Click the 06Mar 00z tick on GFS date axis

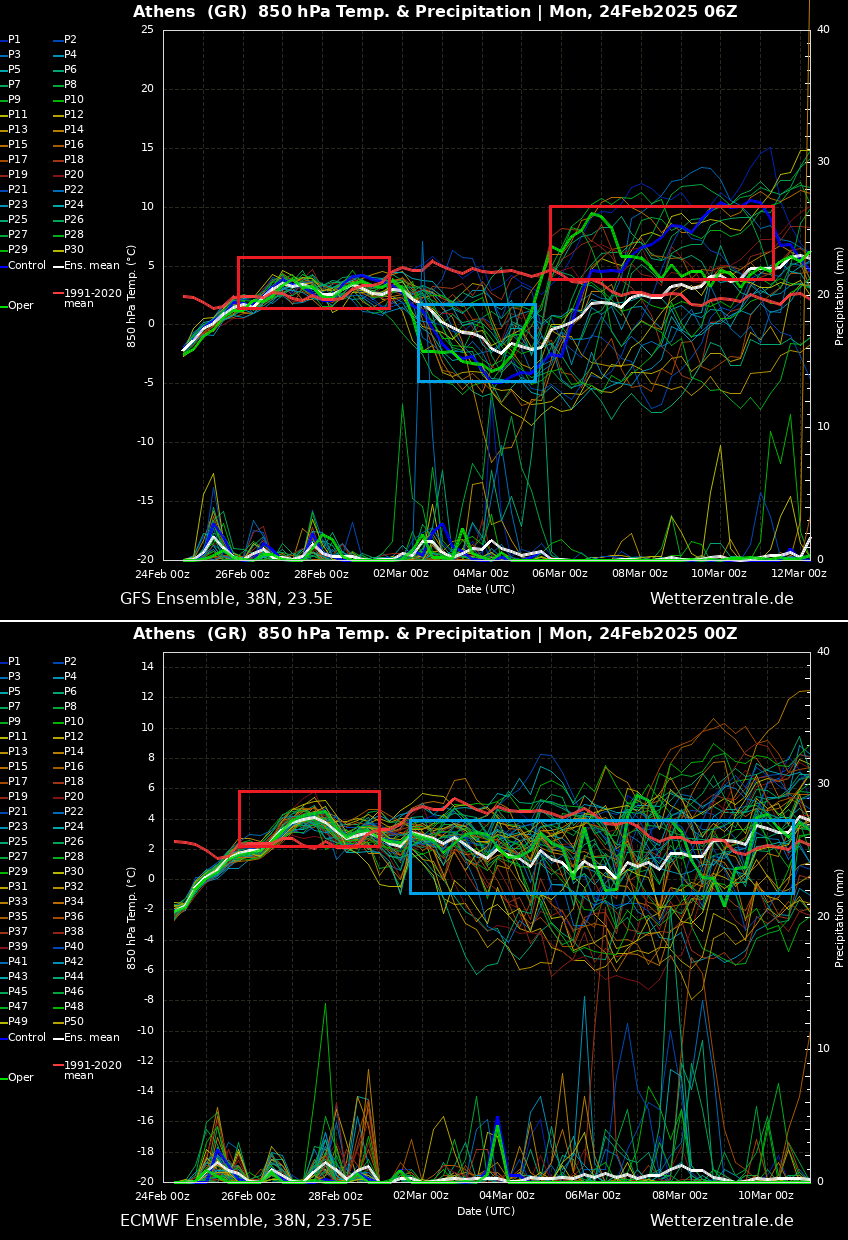tap(560, 574)
